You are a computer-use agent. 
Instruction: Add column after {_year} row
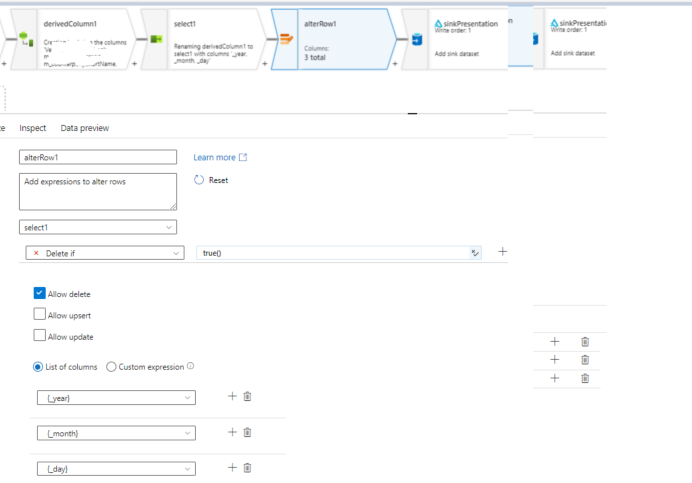(232, 396)
